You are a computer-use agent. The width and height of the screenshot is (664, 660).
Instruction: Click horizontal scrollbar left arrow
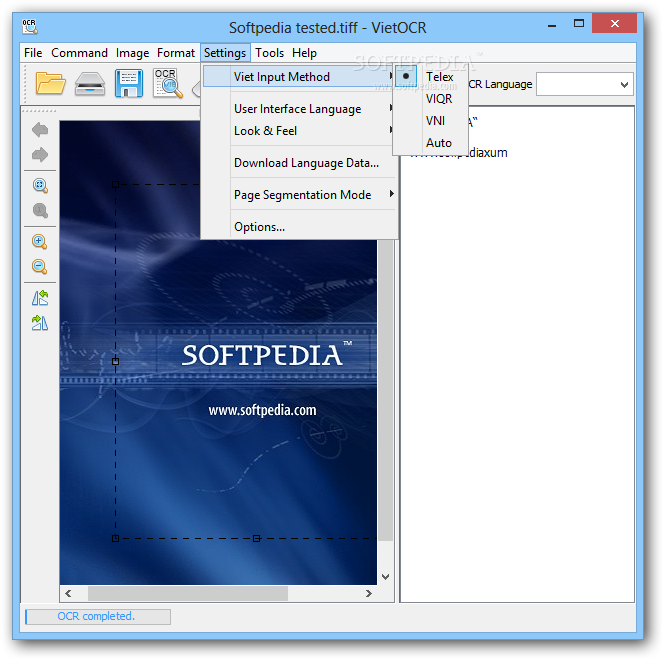[x=68, y=594]
